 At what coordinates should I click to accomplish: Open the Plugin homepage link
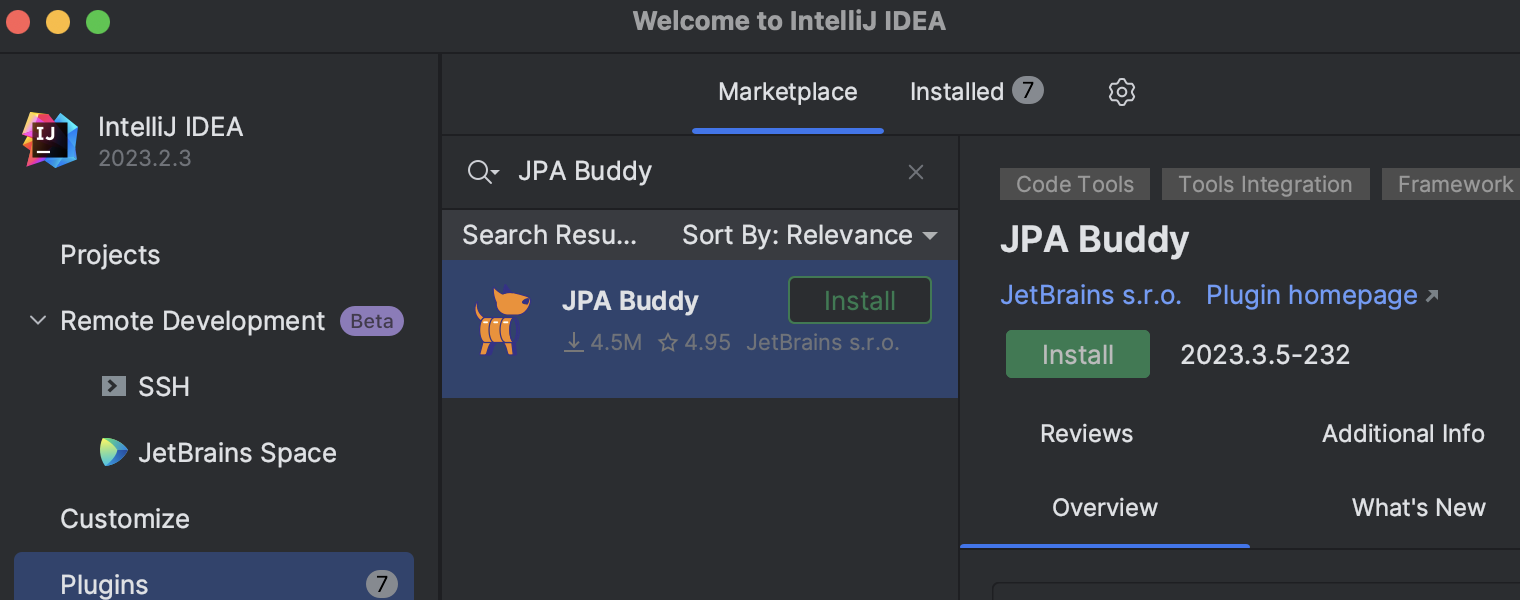pos(1312,295)
